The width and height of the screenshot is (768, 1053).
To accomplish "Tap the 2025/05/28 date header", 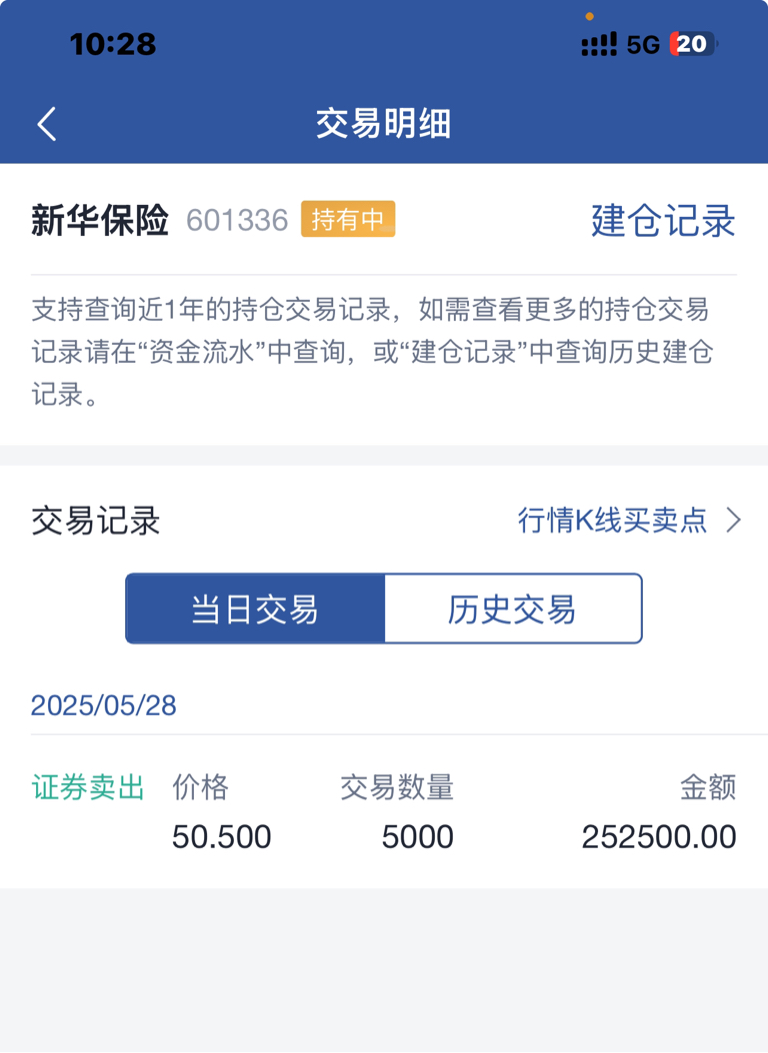I will [103, 705].
